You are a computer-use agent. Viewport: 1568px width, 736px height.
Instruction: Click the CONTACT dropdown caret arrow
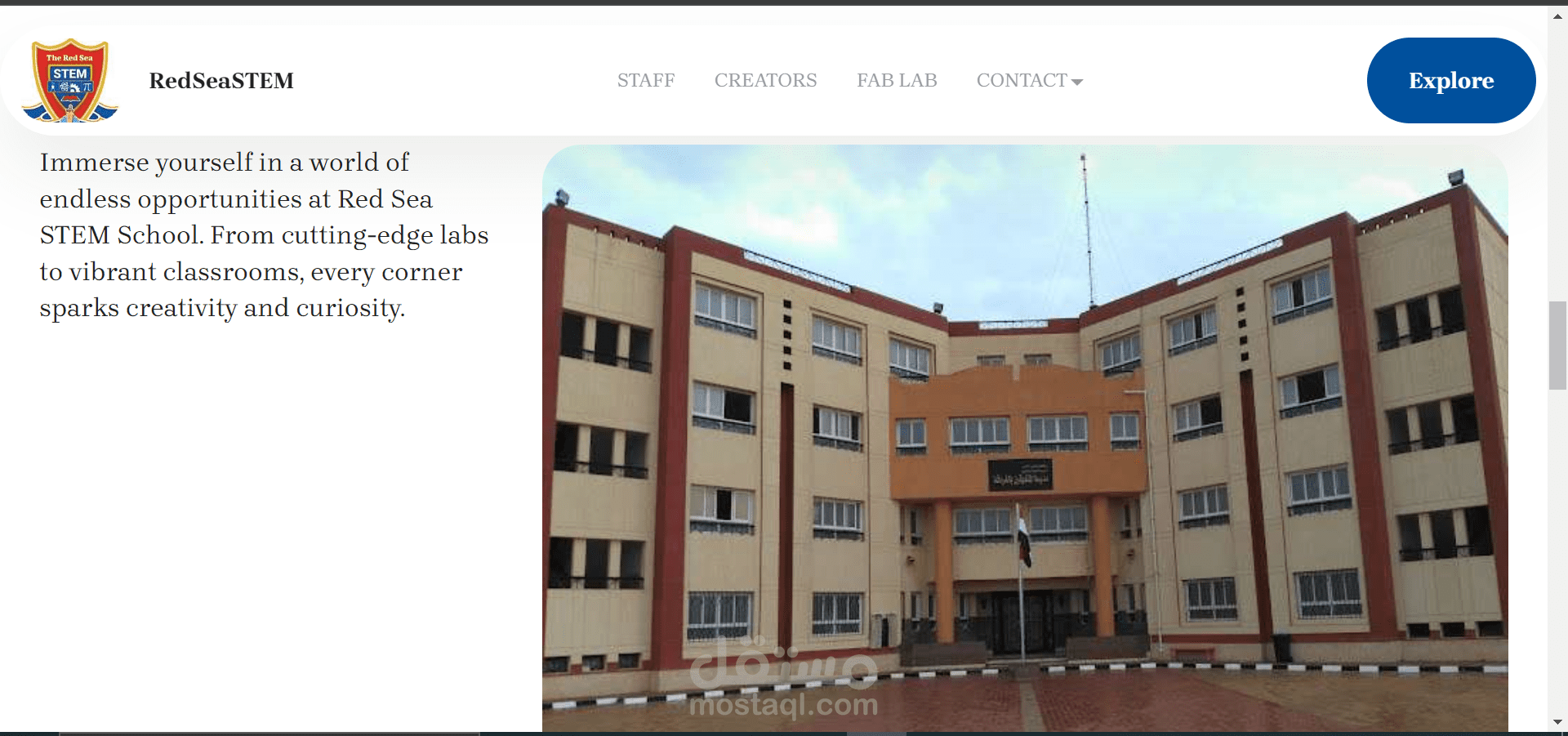click(1077, 82)
